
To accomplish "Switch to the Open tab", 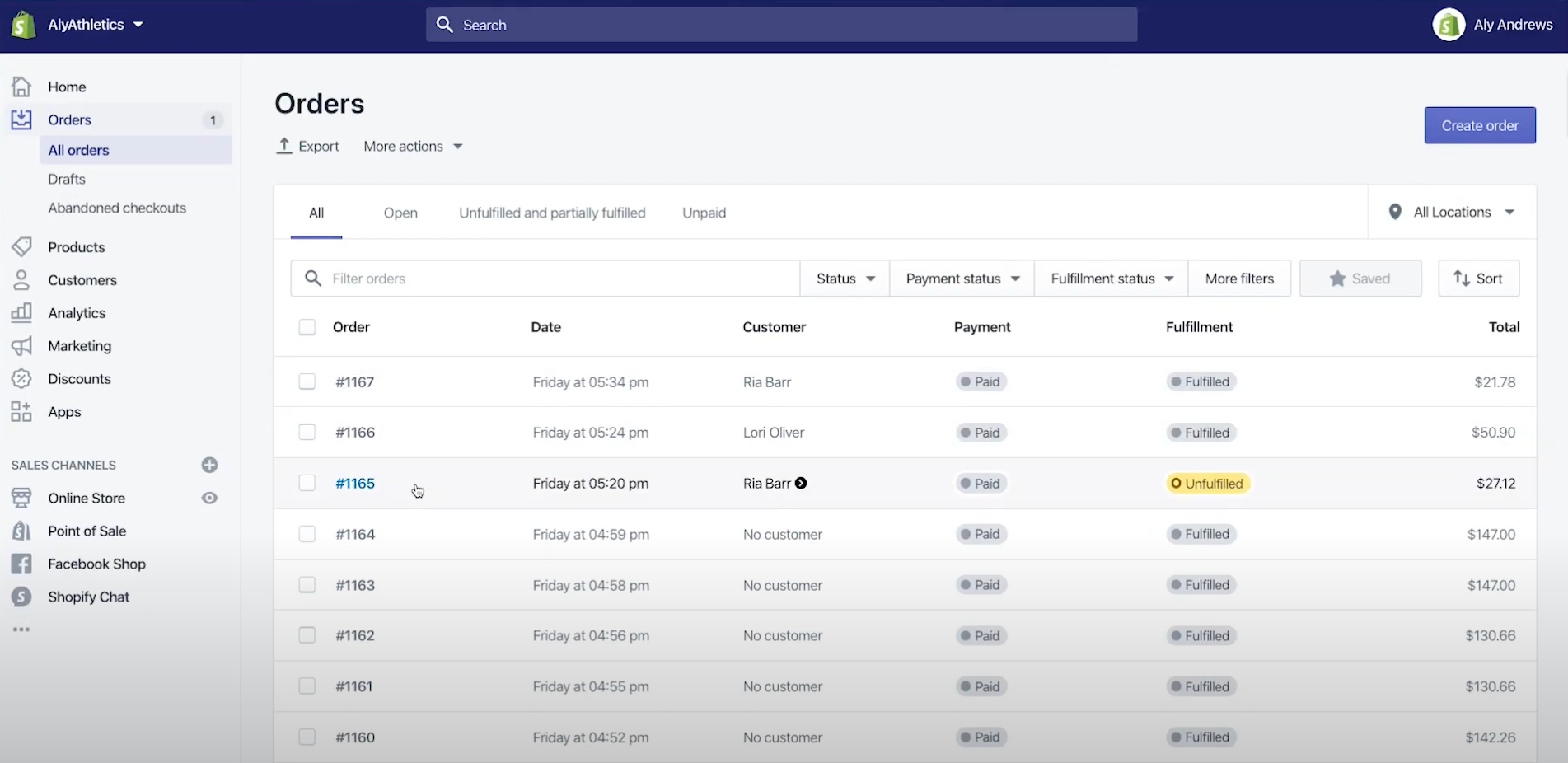I will pos(400,213).
